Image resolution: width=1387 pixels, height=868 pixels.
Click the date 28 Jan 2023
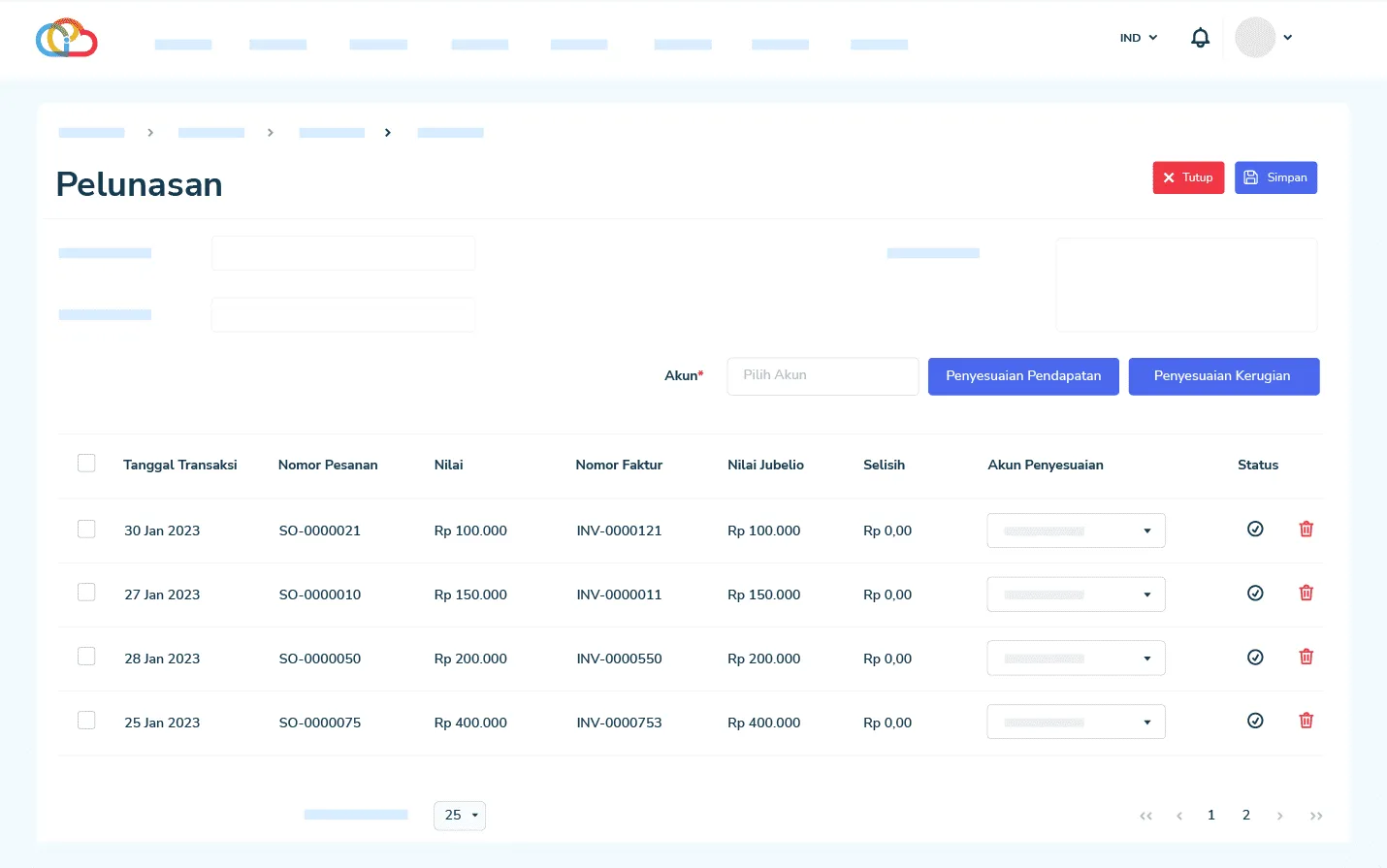coord(162,659)
